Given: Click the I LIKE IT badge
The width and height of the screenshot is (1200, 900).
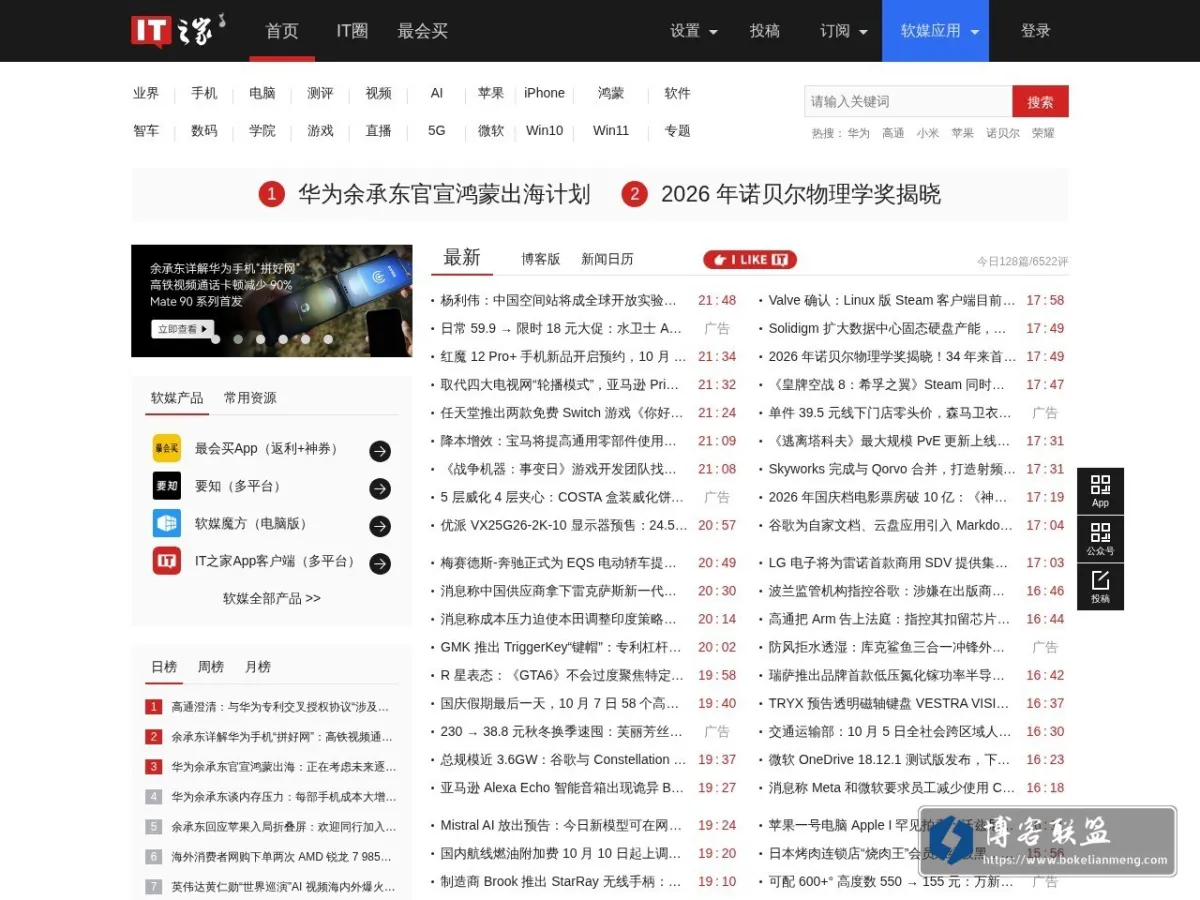Looking at the screenshot, I should [x=750, y=260].
